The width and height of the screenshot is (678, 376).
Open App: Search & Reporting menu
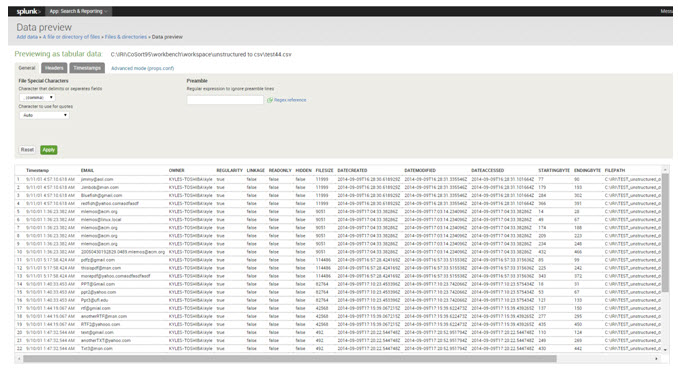click(x=78, y=11)
